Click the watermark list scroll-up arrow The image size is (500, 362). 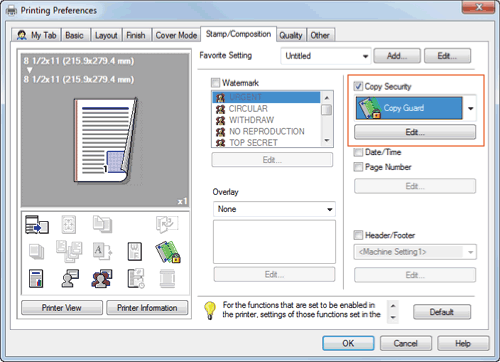point(327,97)
